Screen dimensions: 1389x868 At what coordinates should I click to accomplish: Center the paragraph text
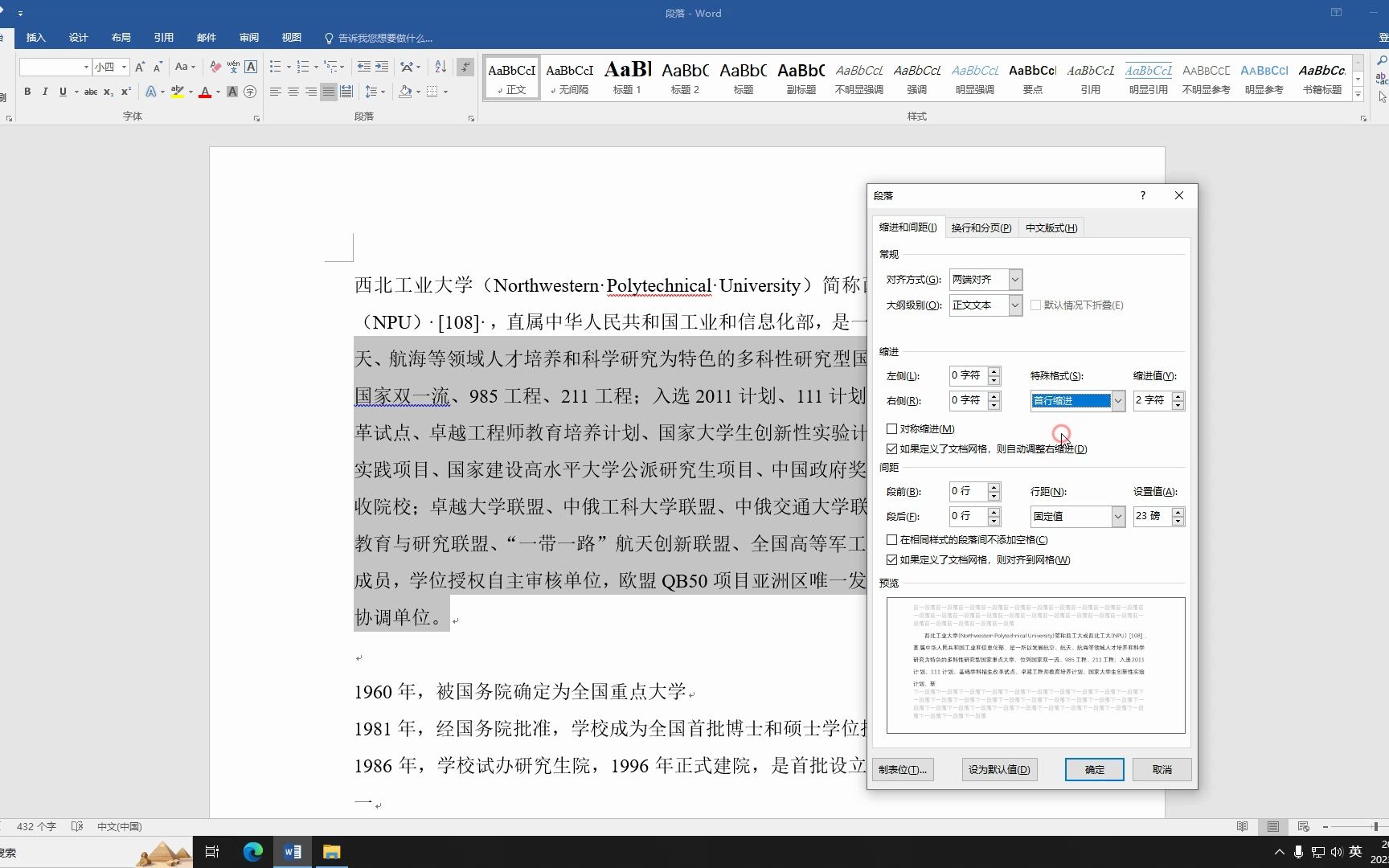(293, 92)
